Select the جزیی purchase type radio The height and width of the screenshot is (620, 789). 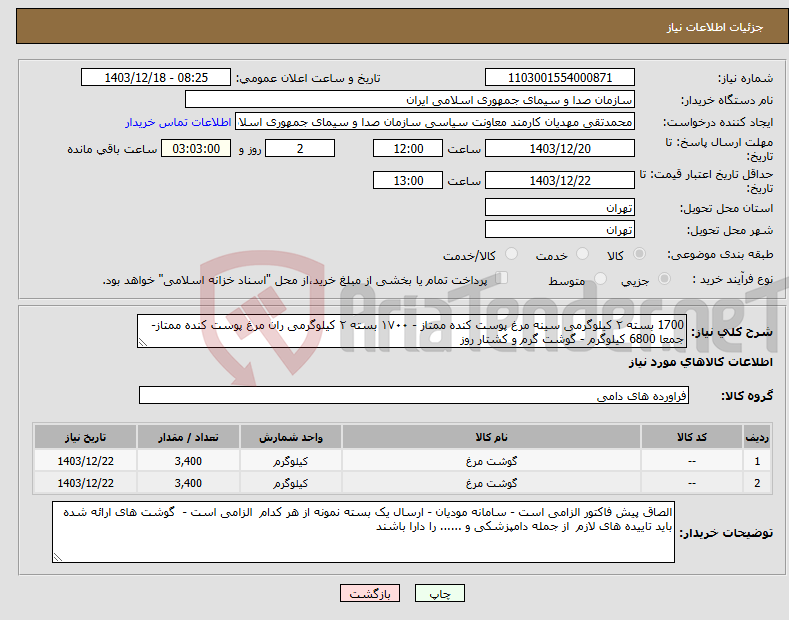pyautogui.click(x=664, y=278)
